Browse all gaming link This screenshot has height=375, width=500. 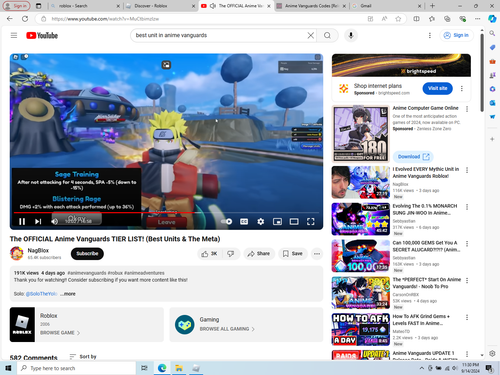click(x=227, y=329)
